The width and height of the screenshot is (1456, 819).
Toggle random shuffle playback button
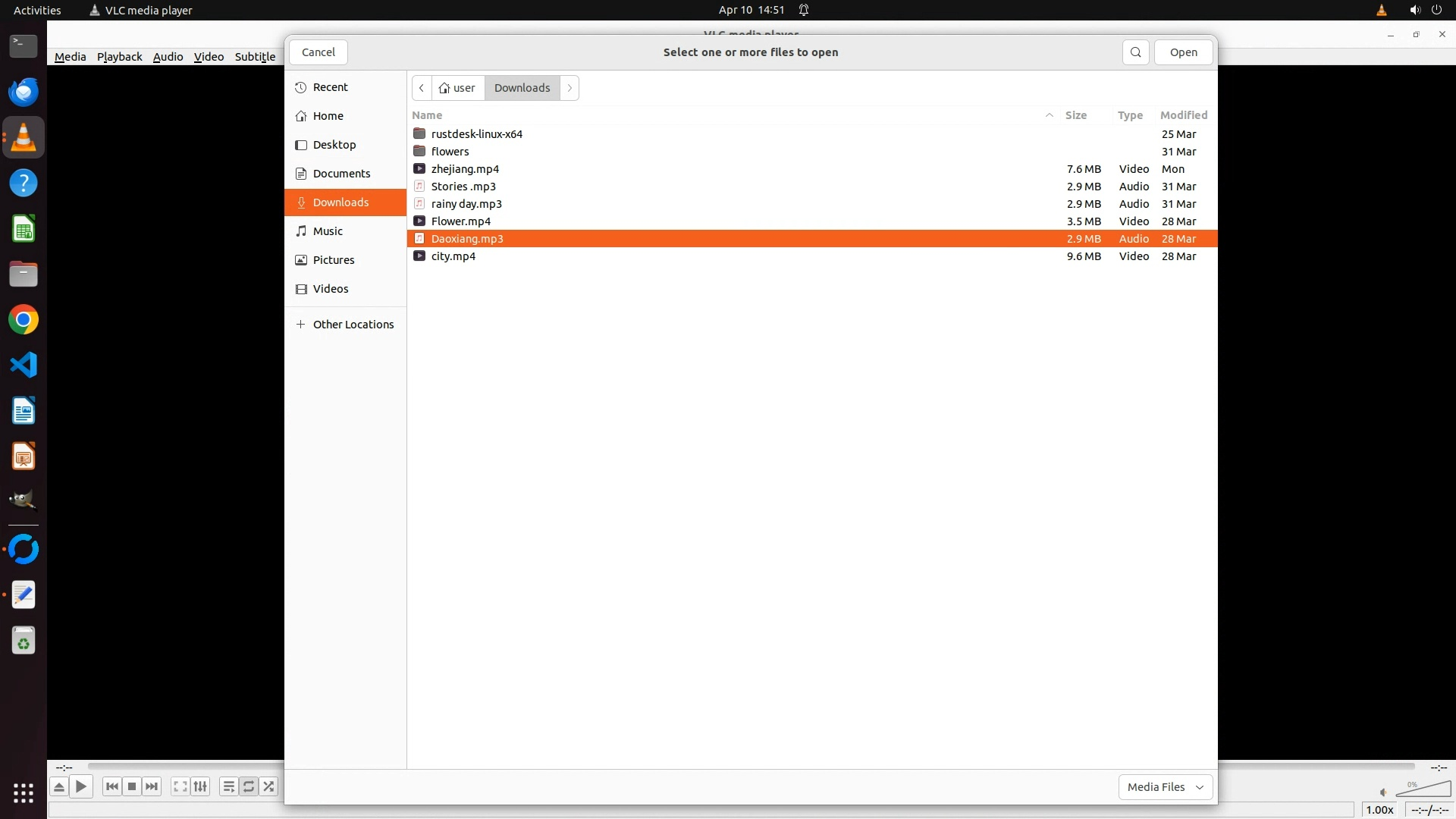[x=268, y=786]
